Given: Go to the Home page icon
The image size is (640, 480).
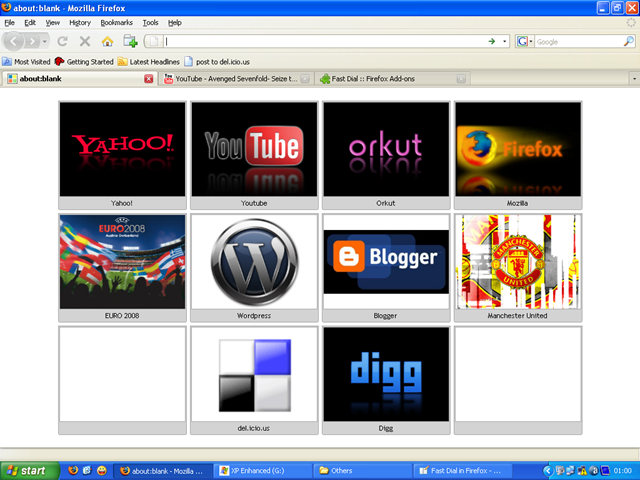Looking at the screenshot, I should click(x=107, y=41).
